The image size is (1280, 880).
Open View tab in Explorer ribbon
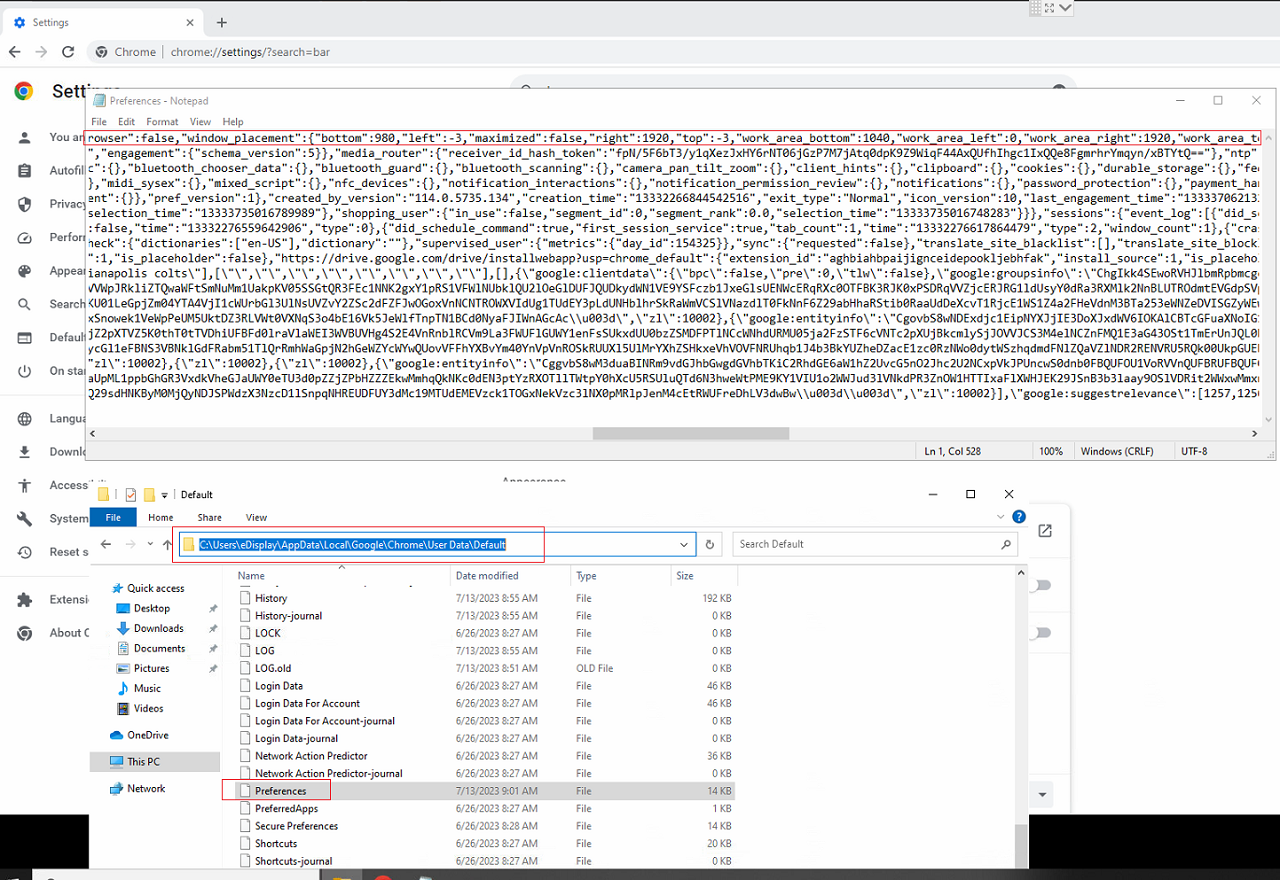256,517
